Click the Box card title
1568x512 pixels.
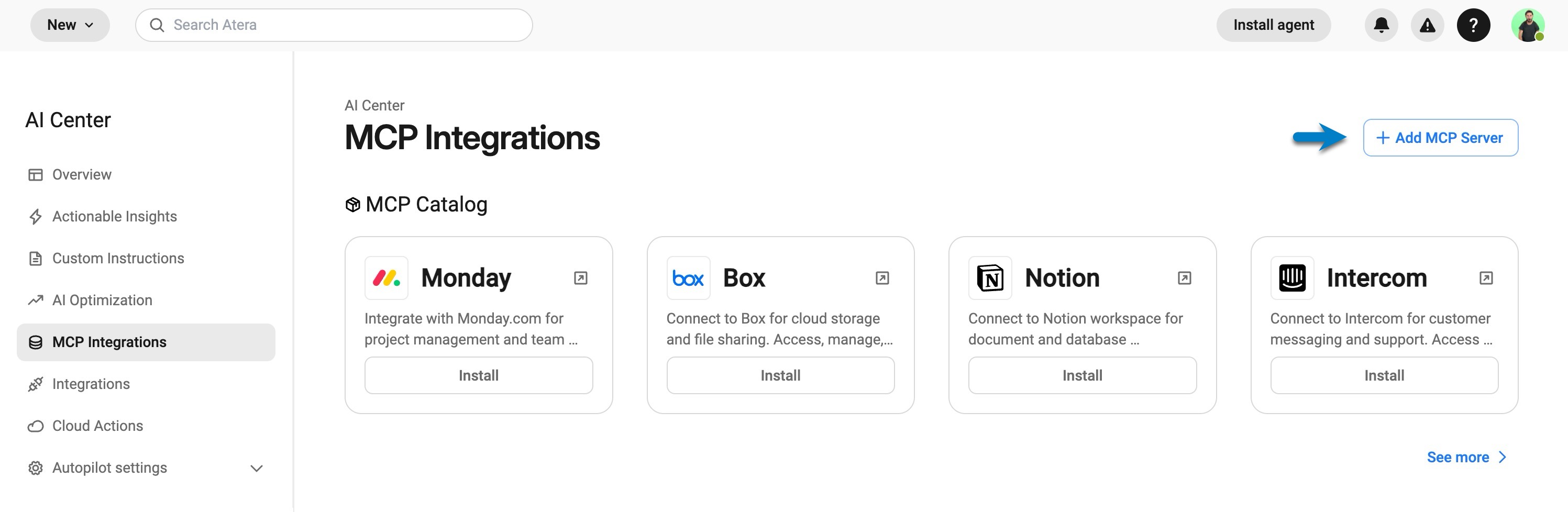point(744,278)
